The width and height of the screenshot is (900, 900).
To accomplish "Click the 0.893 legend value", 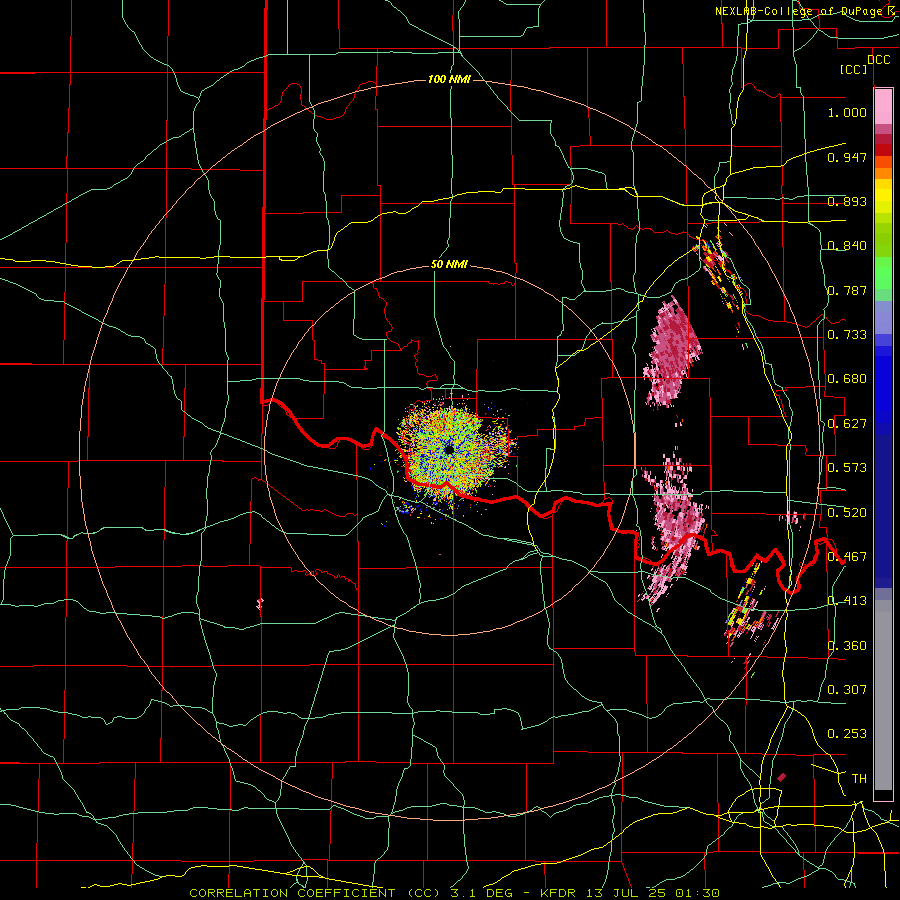I will click(847, 201).
